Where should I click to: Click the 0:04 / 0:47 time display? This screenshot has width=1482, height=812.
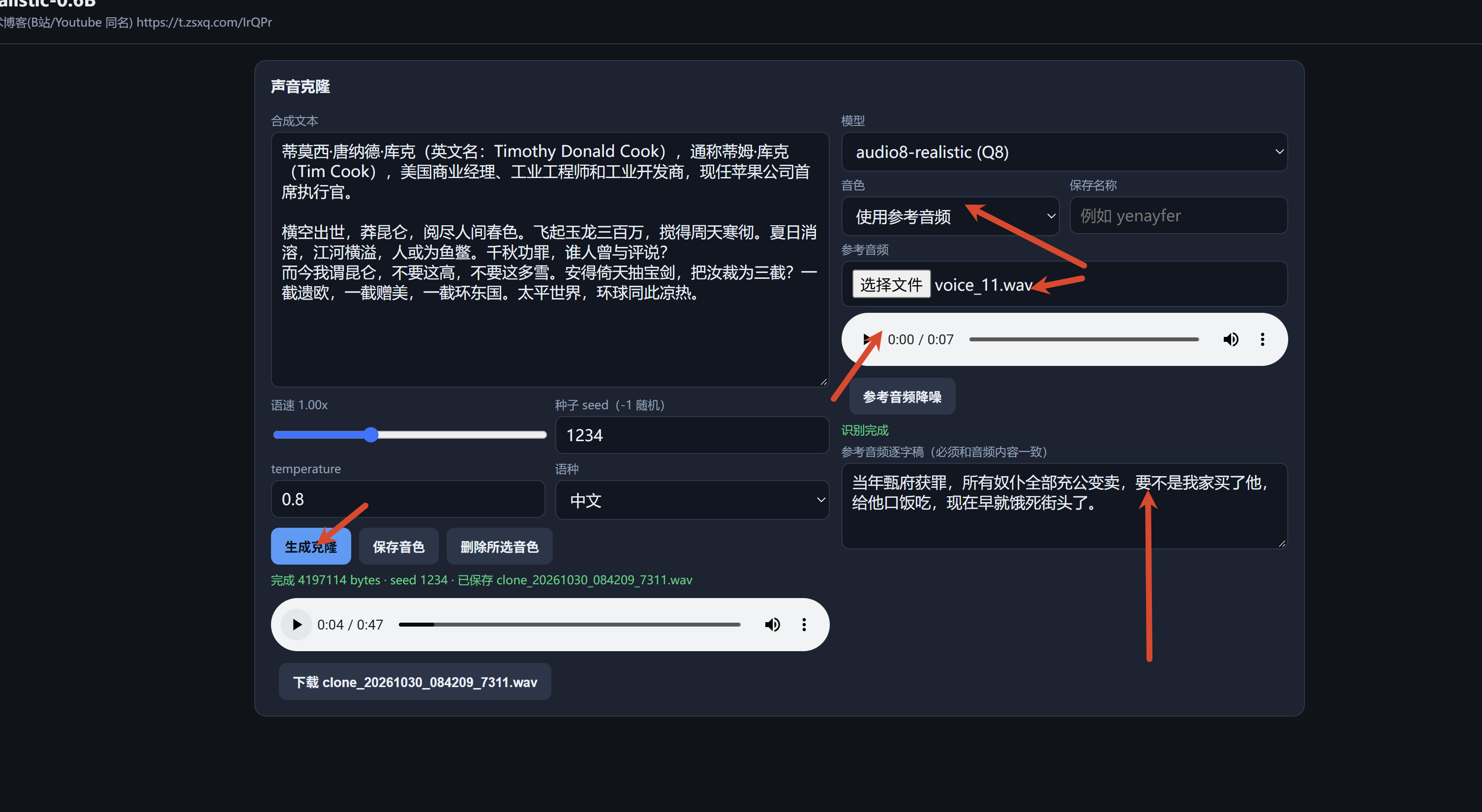[350, 625]
